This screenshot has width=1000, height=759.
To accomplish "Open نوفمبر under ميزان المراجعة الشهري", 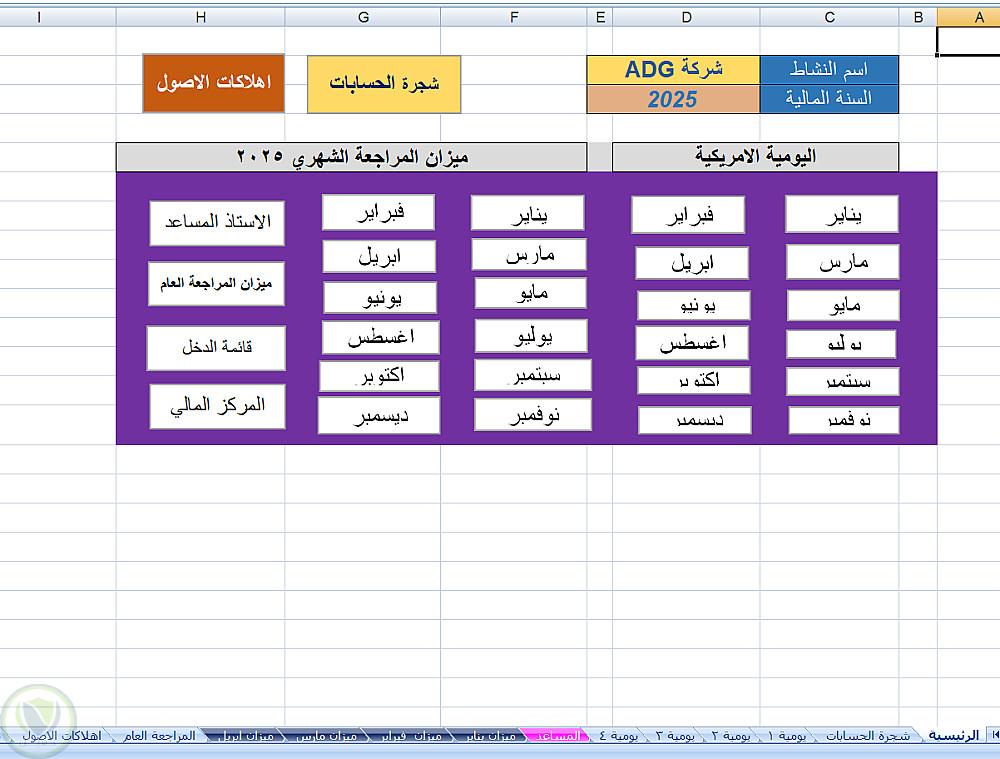I will click(x=533, y=415).
